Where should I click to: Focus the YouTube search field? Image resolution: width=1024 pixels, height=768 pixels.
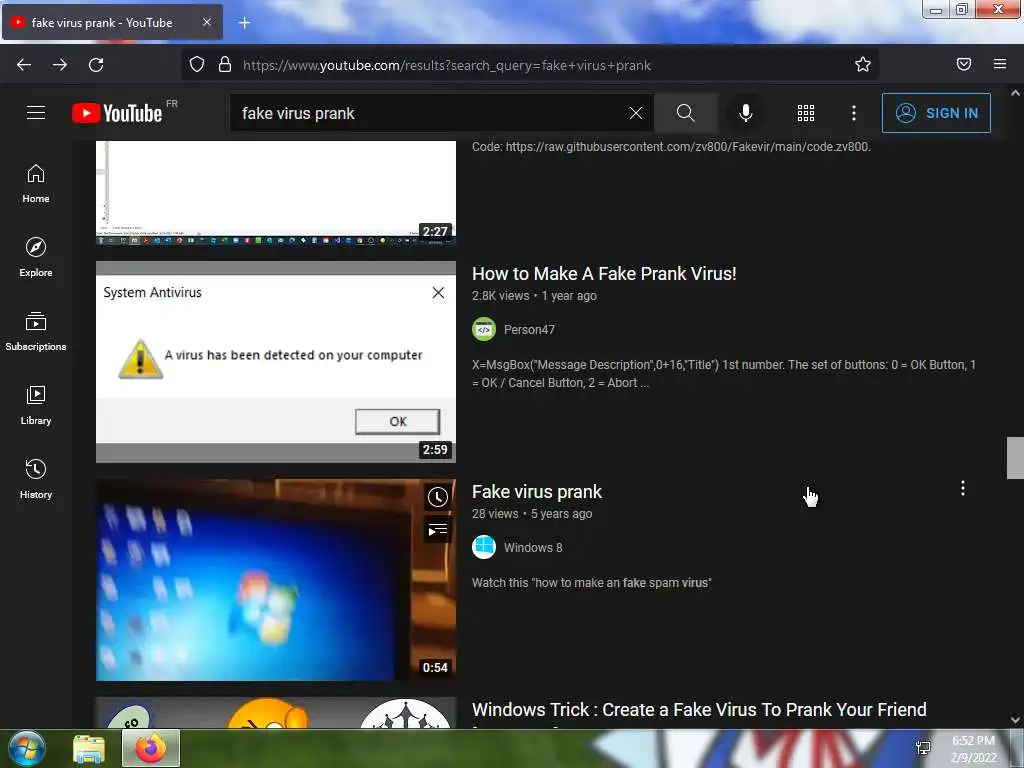coord(428,113)
